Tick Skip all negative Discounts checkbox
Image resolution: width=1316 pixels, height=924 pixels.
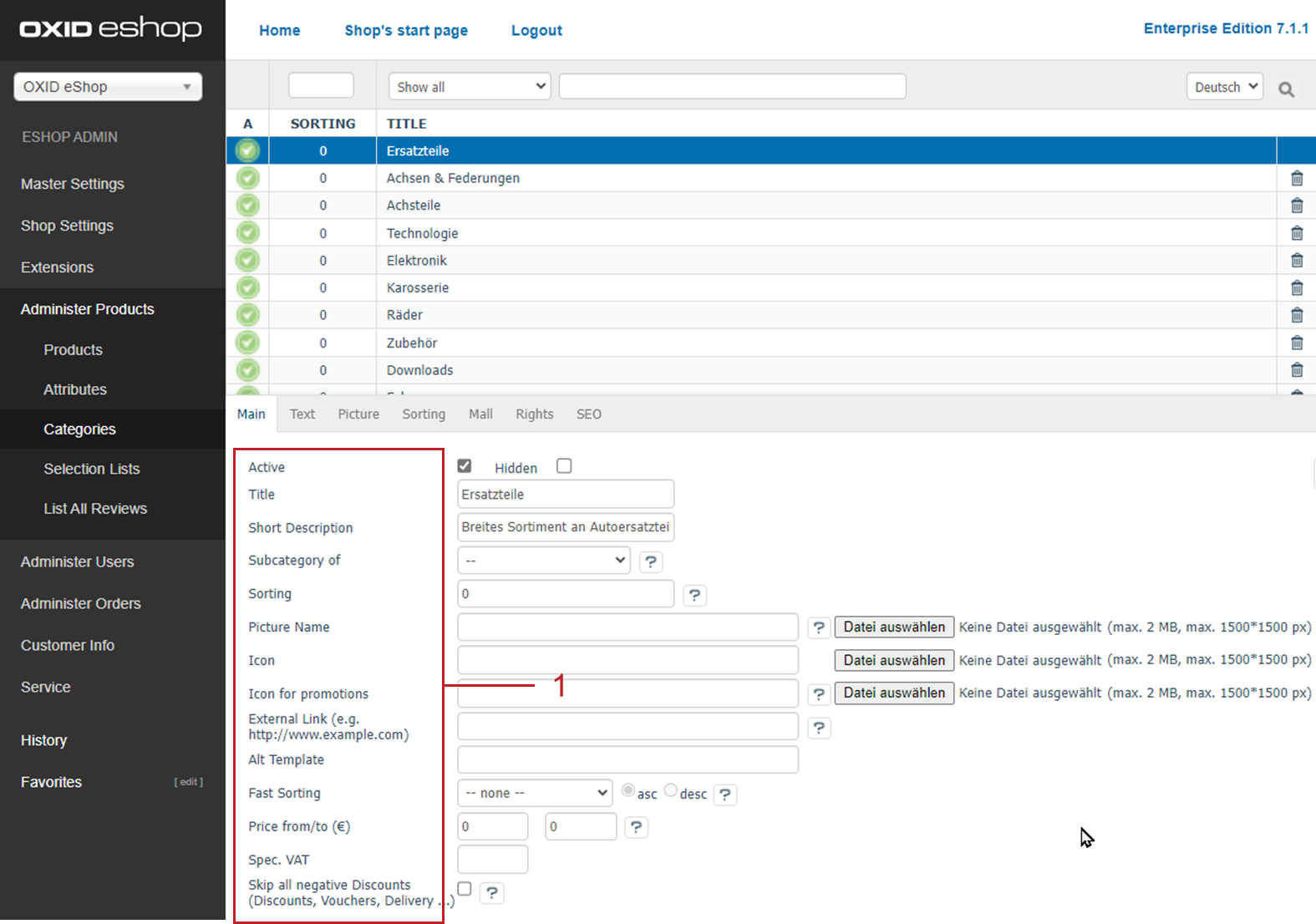coord(465,889)
